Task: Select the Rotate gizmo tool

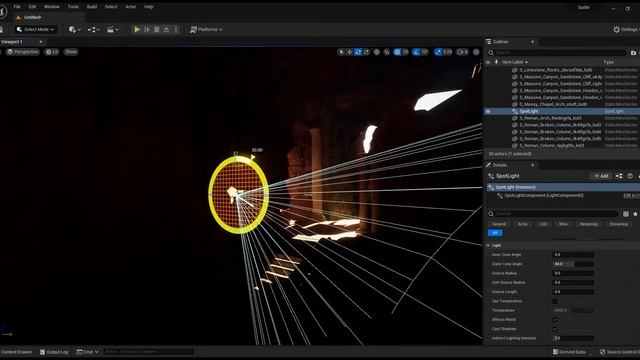Action: coord(358,52)
